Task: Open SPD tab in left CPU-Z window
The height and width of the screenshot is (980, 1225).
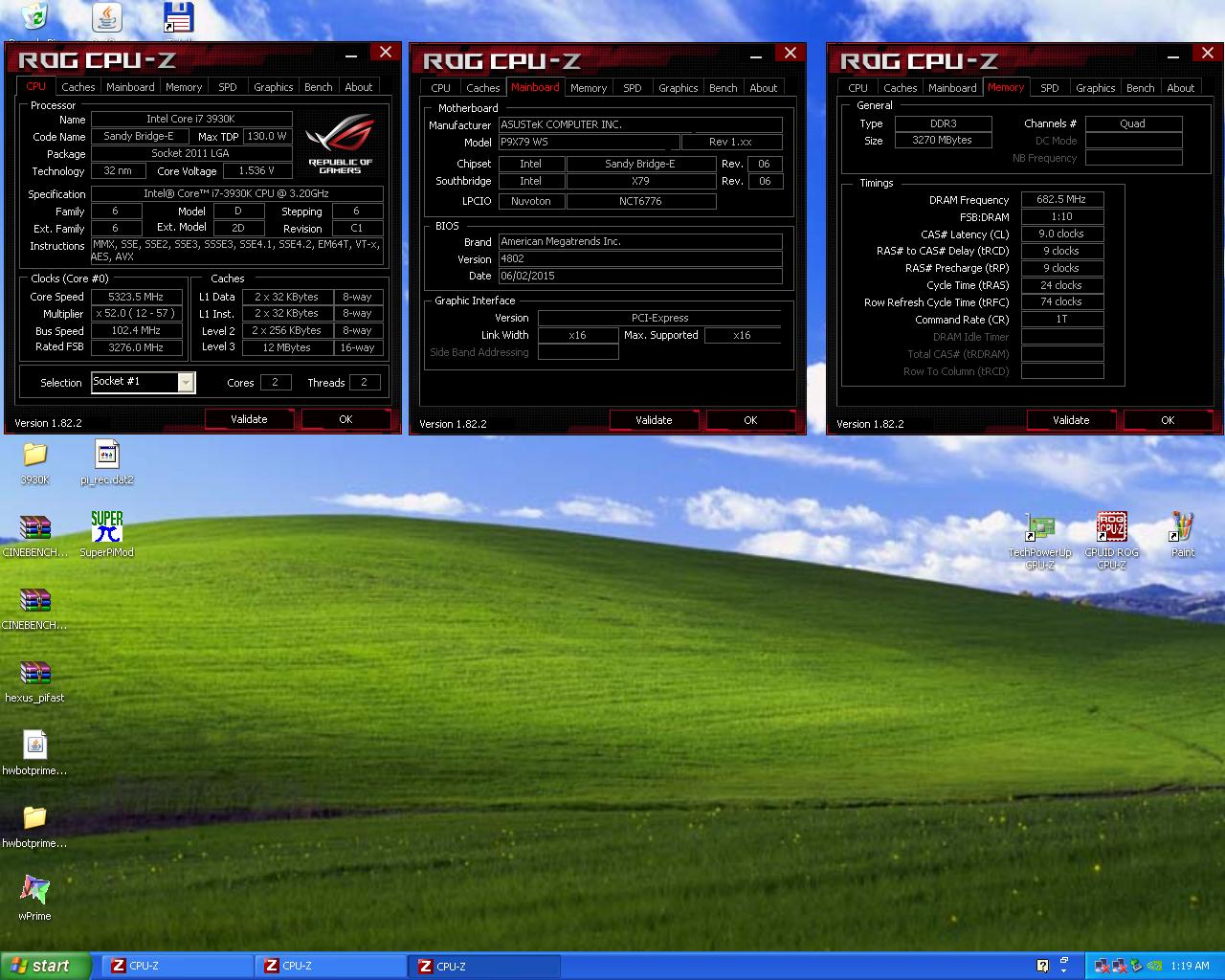Action: coord(228,86)
